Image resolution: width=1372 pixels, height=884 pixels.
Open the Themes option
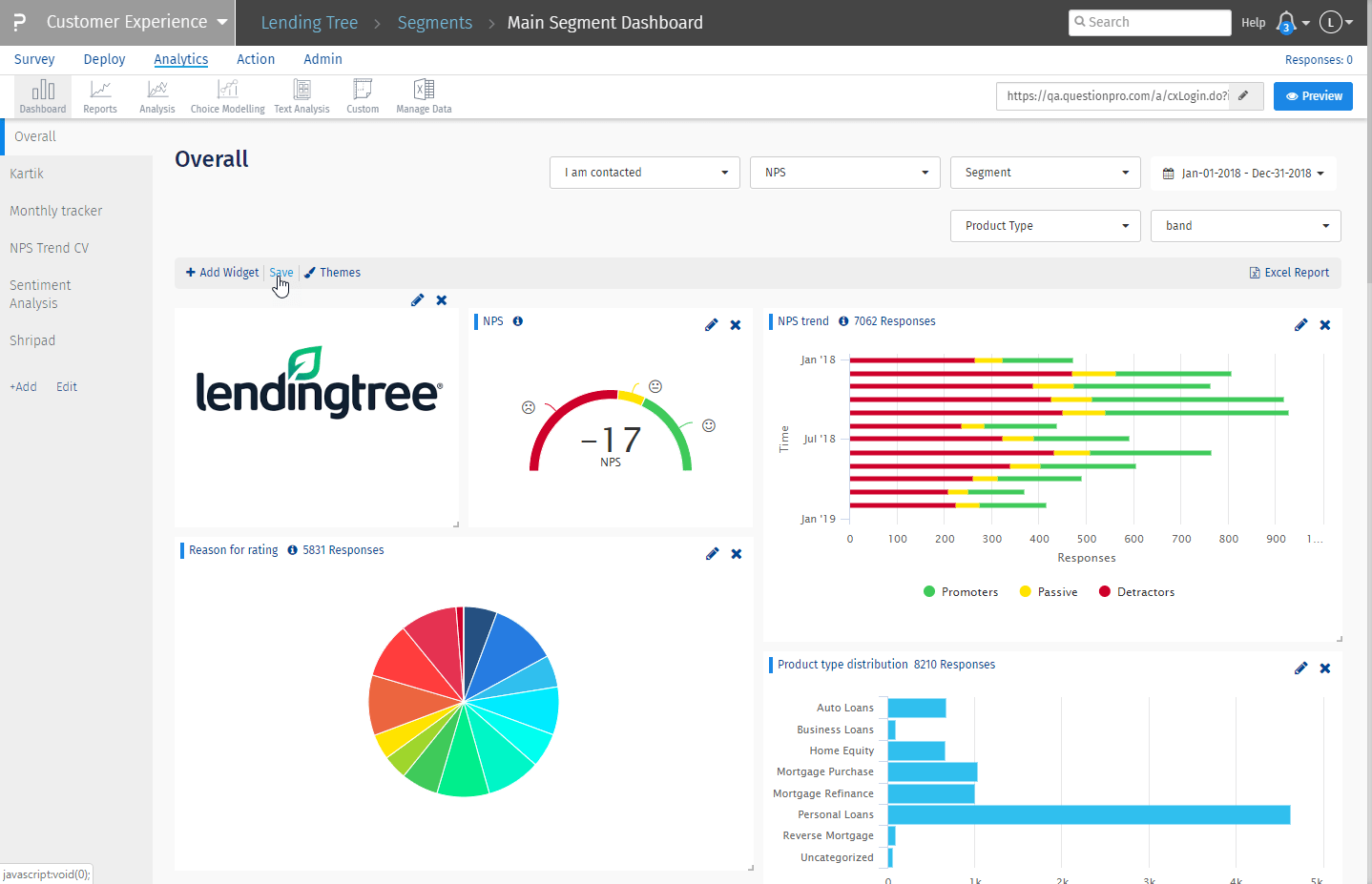[x=332, y=273]
